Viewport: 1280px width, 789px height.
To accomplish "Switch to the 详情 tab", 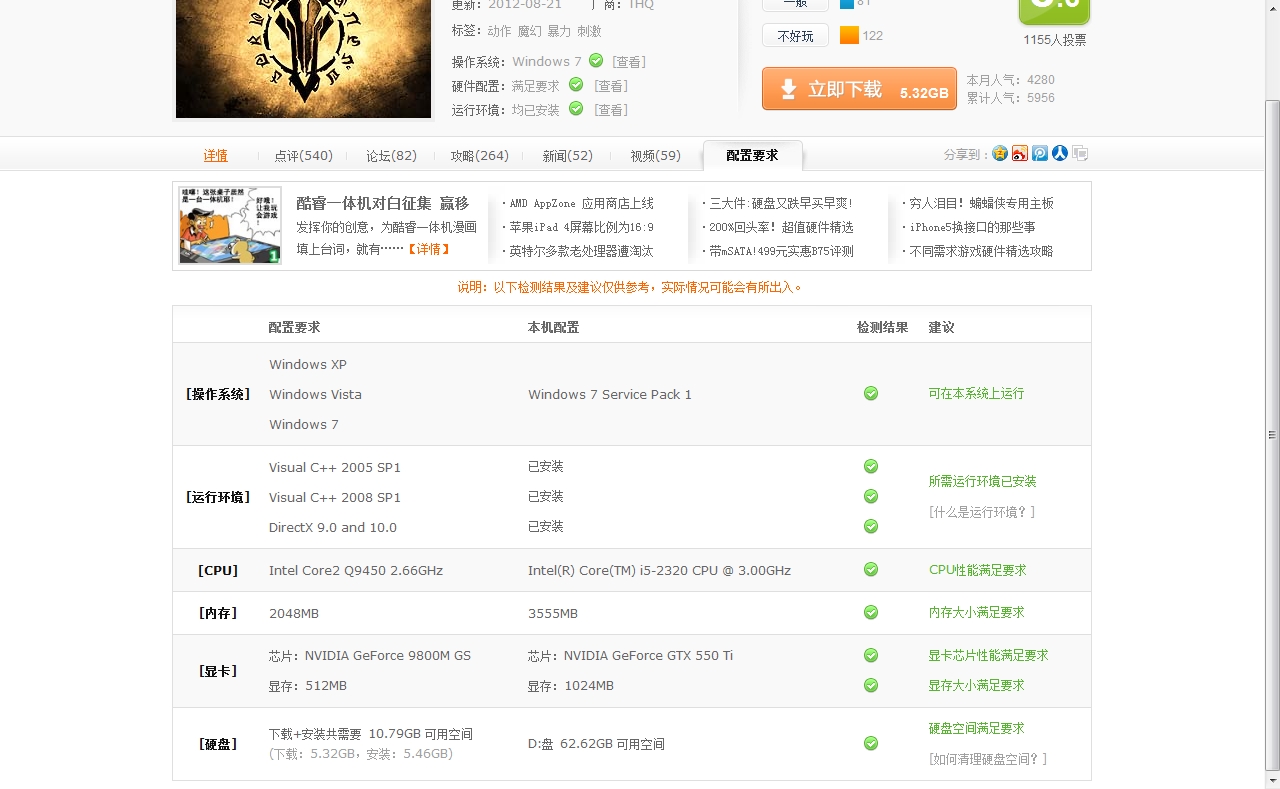I will coord(216,156).
